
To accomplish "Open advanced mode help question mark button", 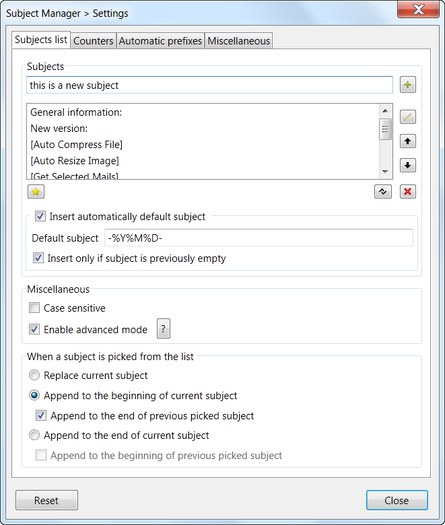I will pos(163,328).
